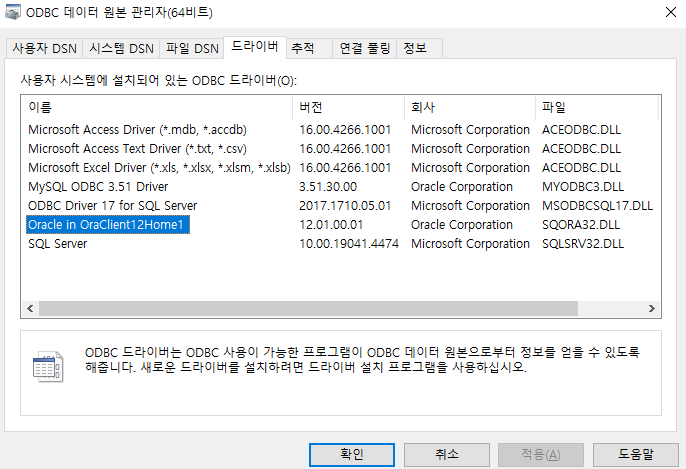Image resolution: width=686 pixels, height=469 pixels.
Task: Click the 파일 column header
Action: tap(597, 107)
